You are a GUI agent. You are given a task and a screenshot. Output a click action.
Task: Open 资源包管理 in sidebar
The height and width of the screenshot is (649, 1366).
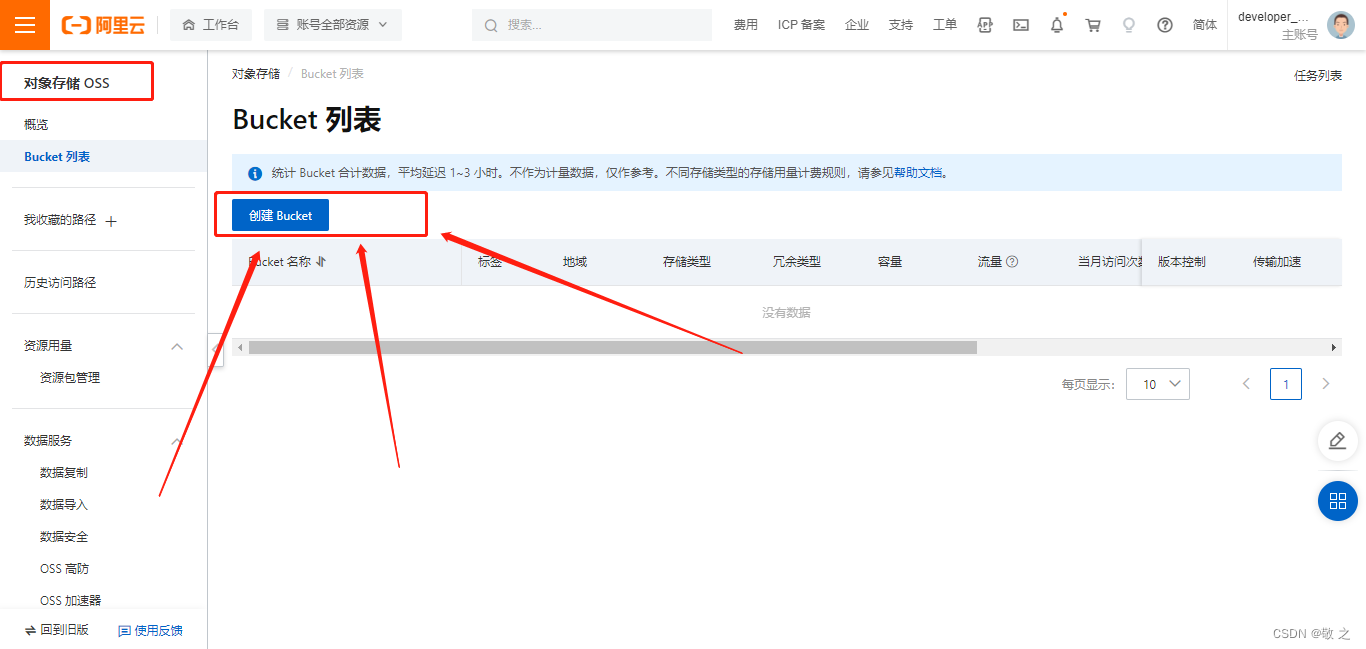click(x=70, y=378)
